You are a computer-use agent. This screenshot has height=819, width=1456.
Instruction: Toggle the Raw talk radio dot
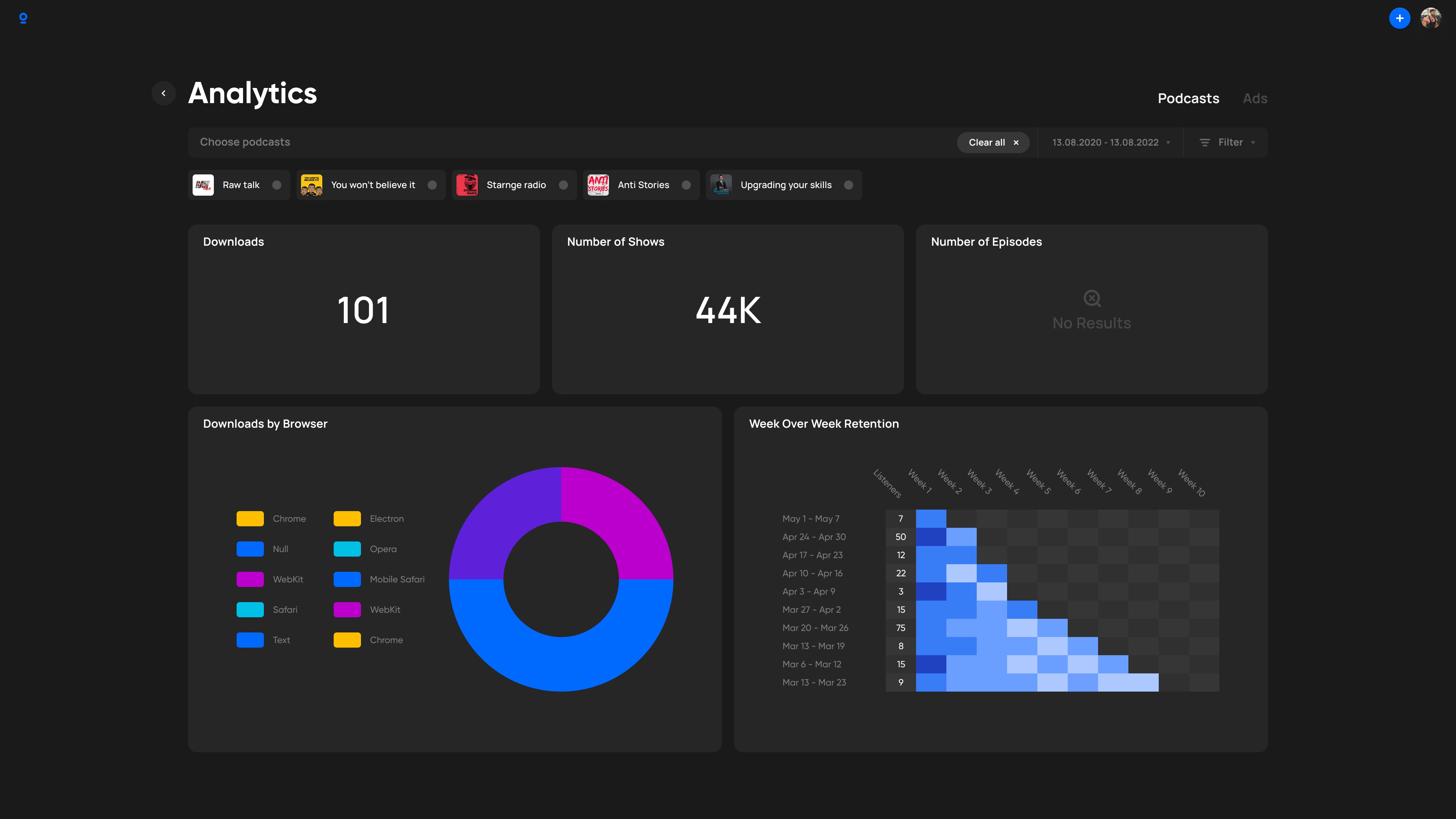(x=277, y=185)
